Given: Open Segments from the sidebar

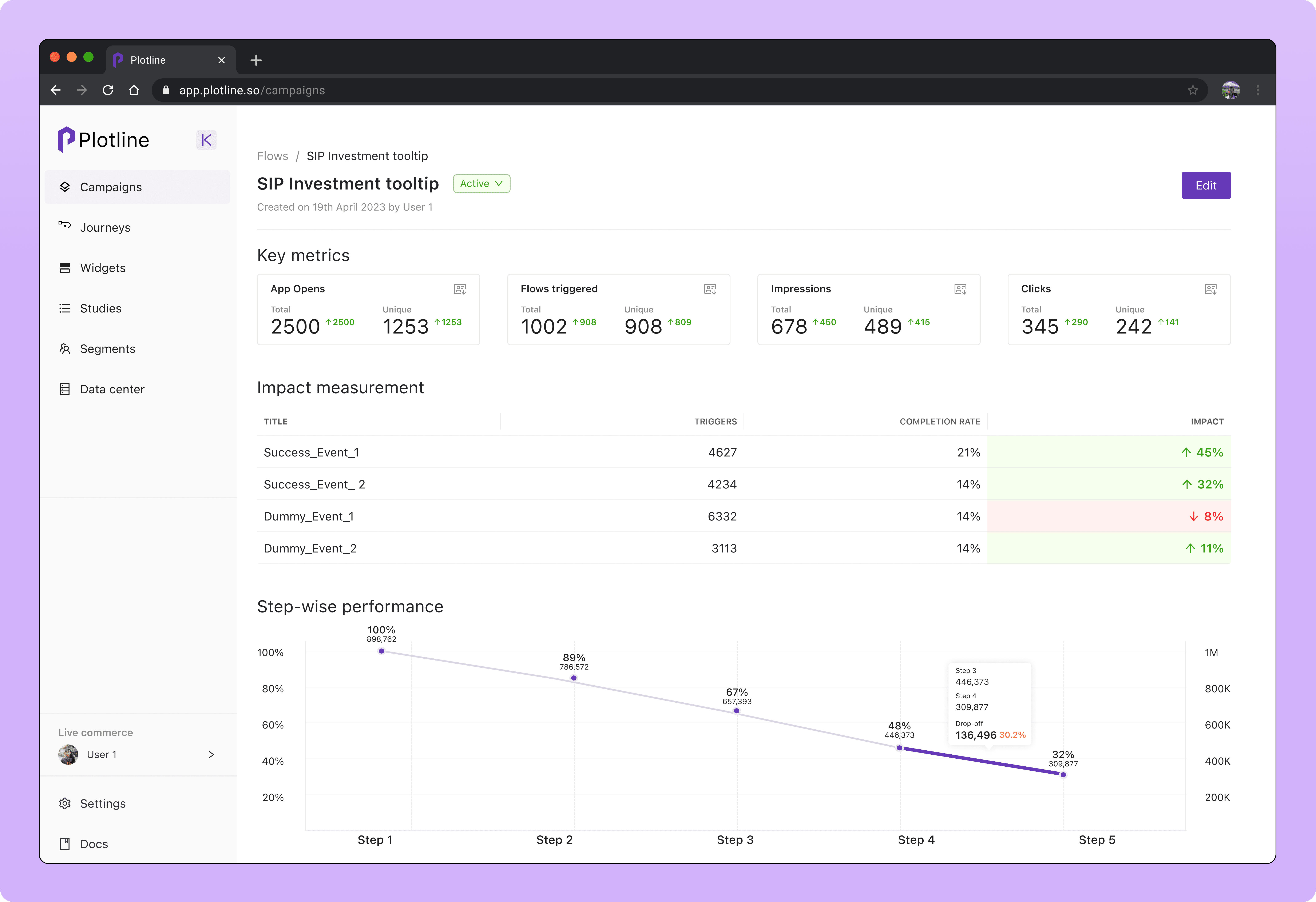Looking at the screenshot, I should [x=108, y=349].
